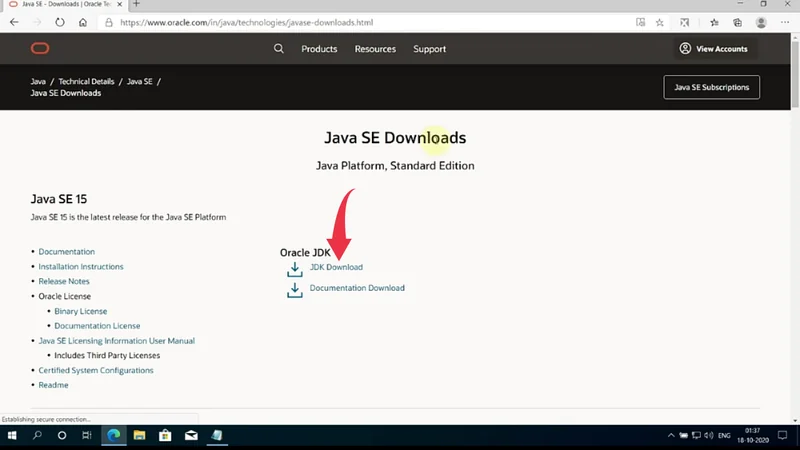Open the Support menu
This screenshot has height=450, width=800.
click(x=429, y=49)
